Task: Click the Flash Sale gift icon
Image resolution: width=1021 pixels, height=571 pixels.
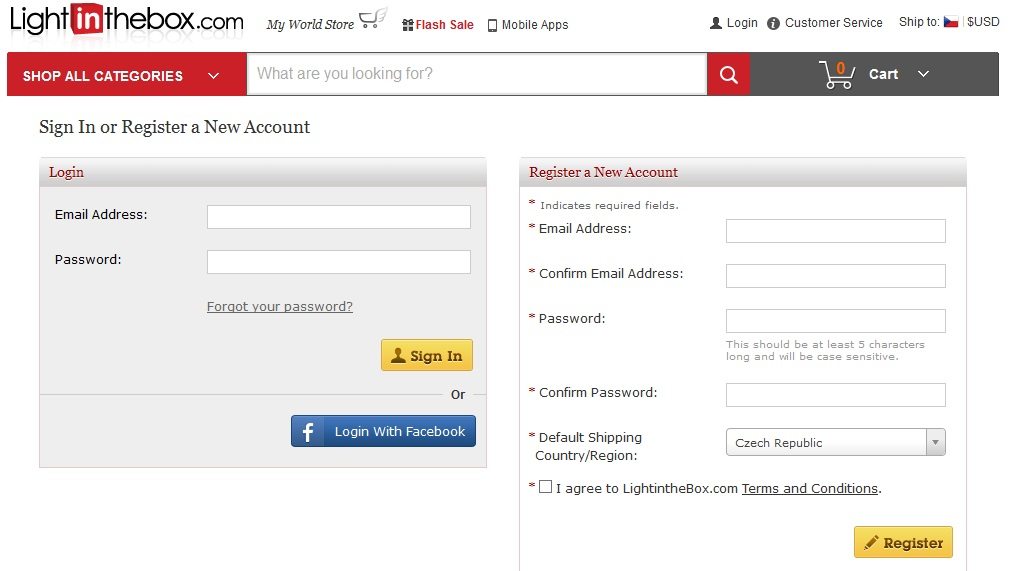Action: coord(408,25)
